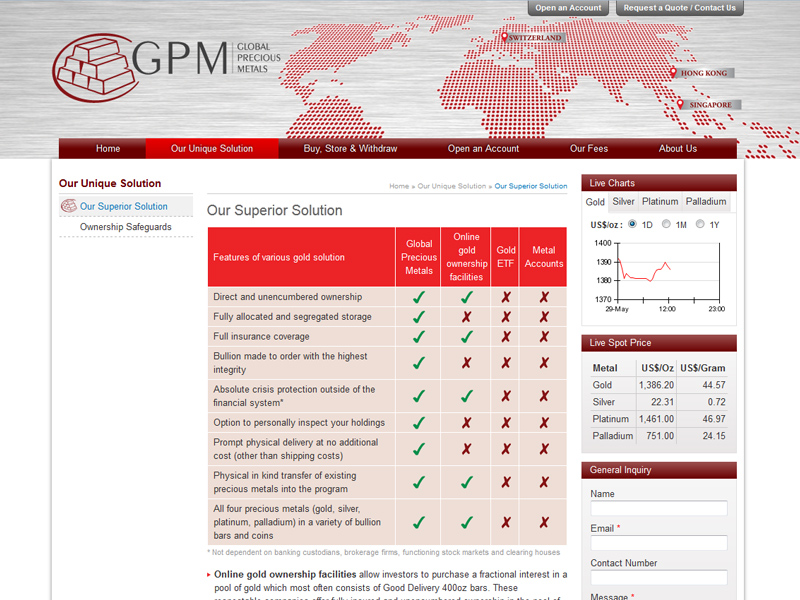Click Fully allocated and segregated storage text
Image resolution: width=800 pixels, height=600 pixels.
pos(292,317)
